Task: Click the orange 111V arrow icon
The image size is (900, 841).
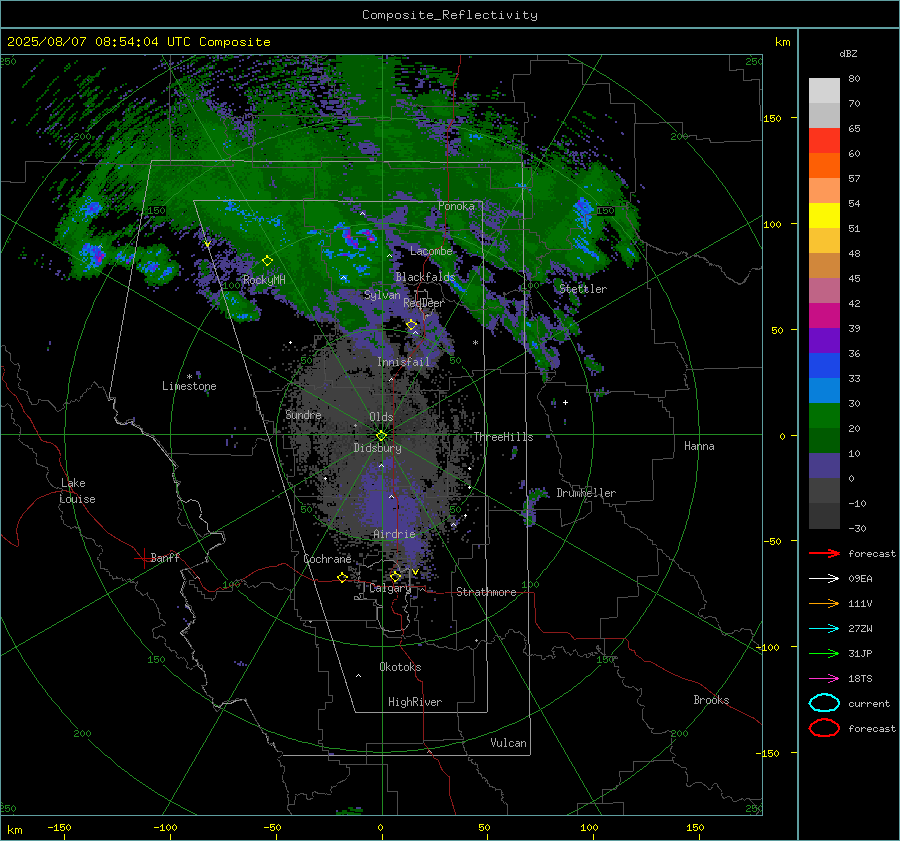Action: click(x=824, y=603)
